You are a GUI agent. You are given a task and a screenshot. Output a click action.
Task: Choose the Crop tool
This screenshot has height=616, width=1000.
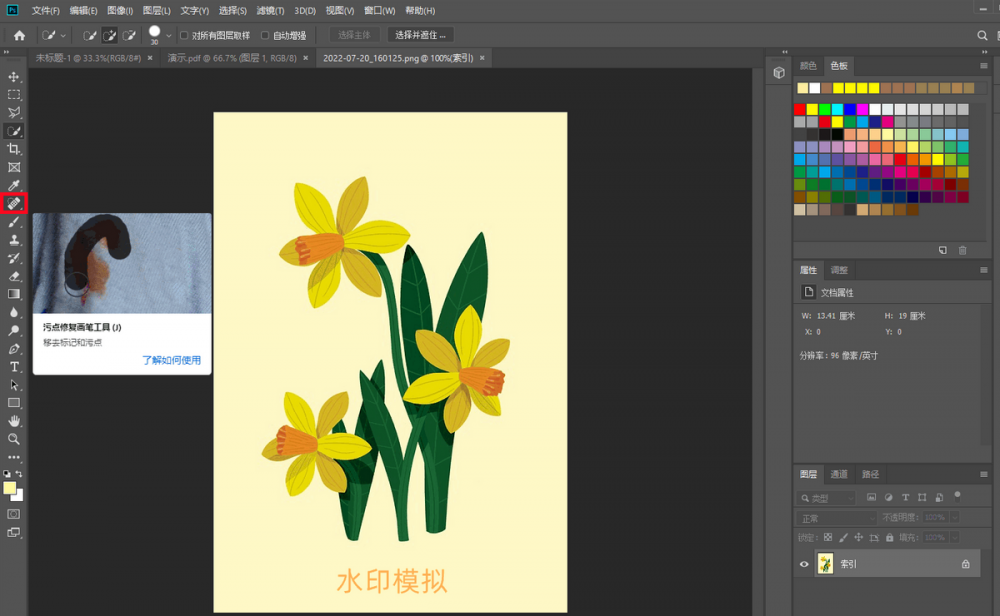14,149
